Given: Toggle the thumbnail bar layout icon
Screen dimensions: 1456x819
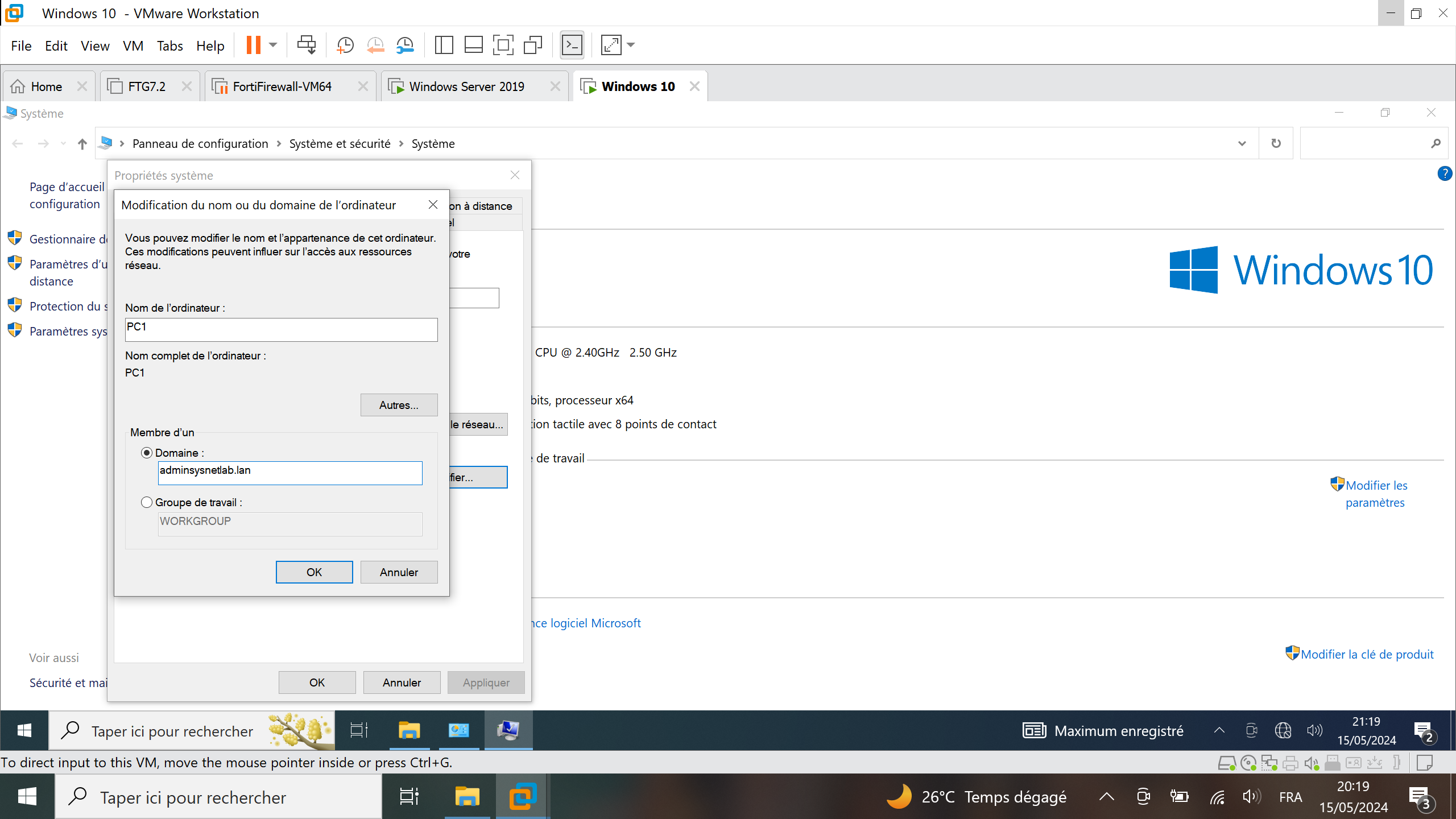Looking at the screenshot, I should [x=473, y=45].
